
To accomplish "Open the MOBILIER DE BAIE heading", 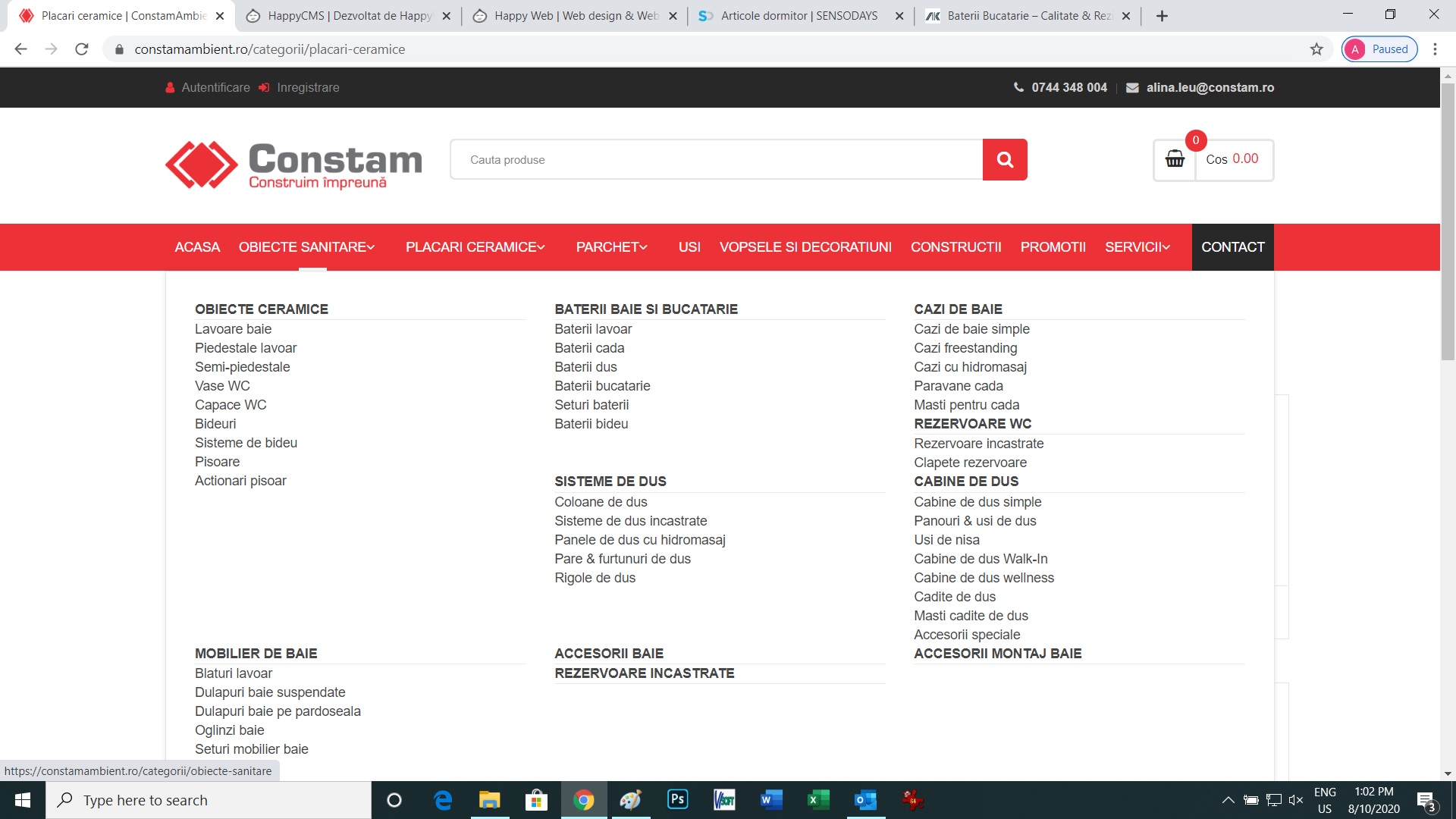I will pyautogui.click(x=256, y=654).
